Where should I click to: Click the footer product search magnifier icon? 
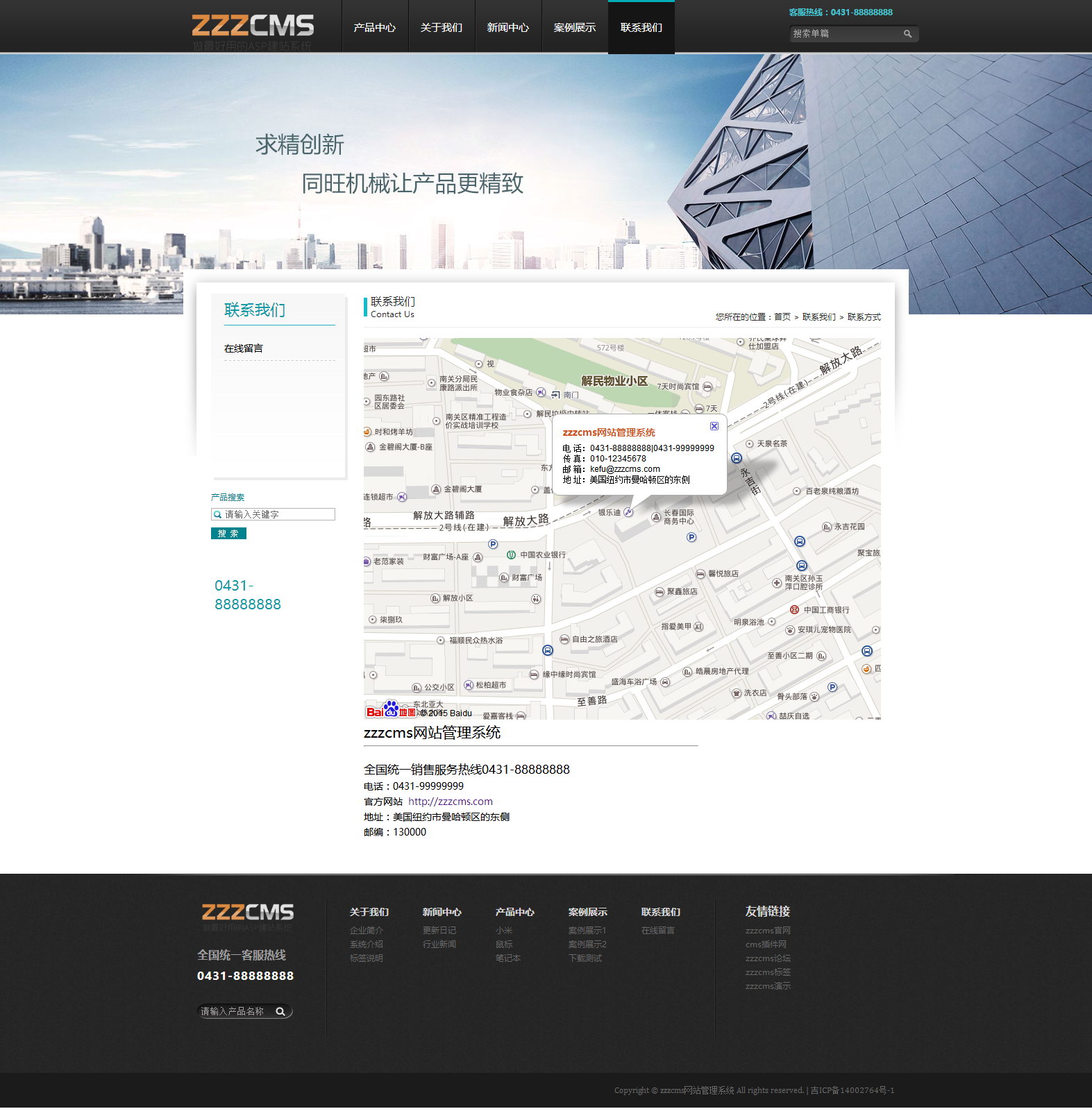point(280,1011)
